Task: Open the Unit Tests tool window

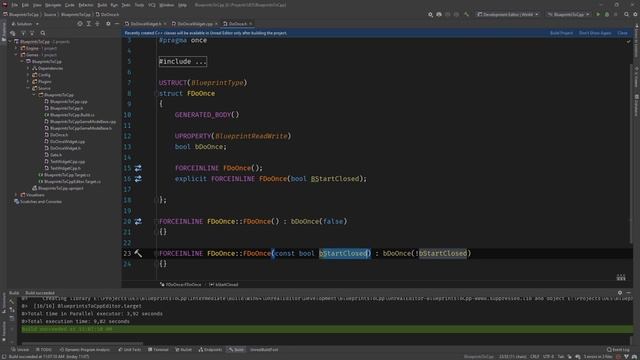Action: pyautogui.click(x=129, y=350)
